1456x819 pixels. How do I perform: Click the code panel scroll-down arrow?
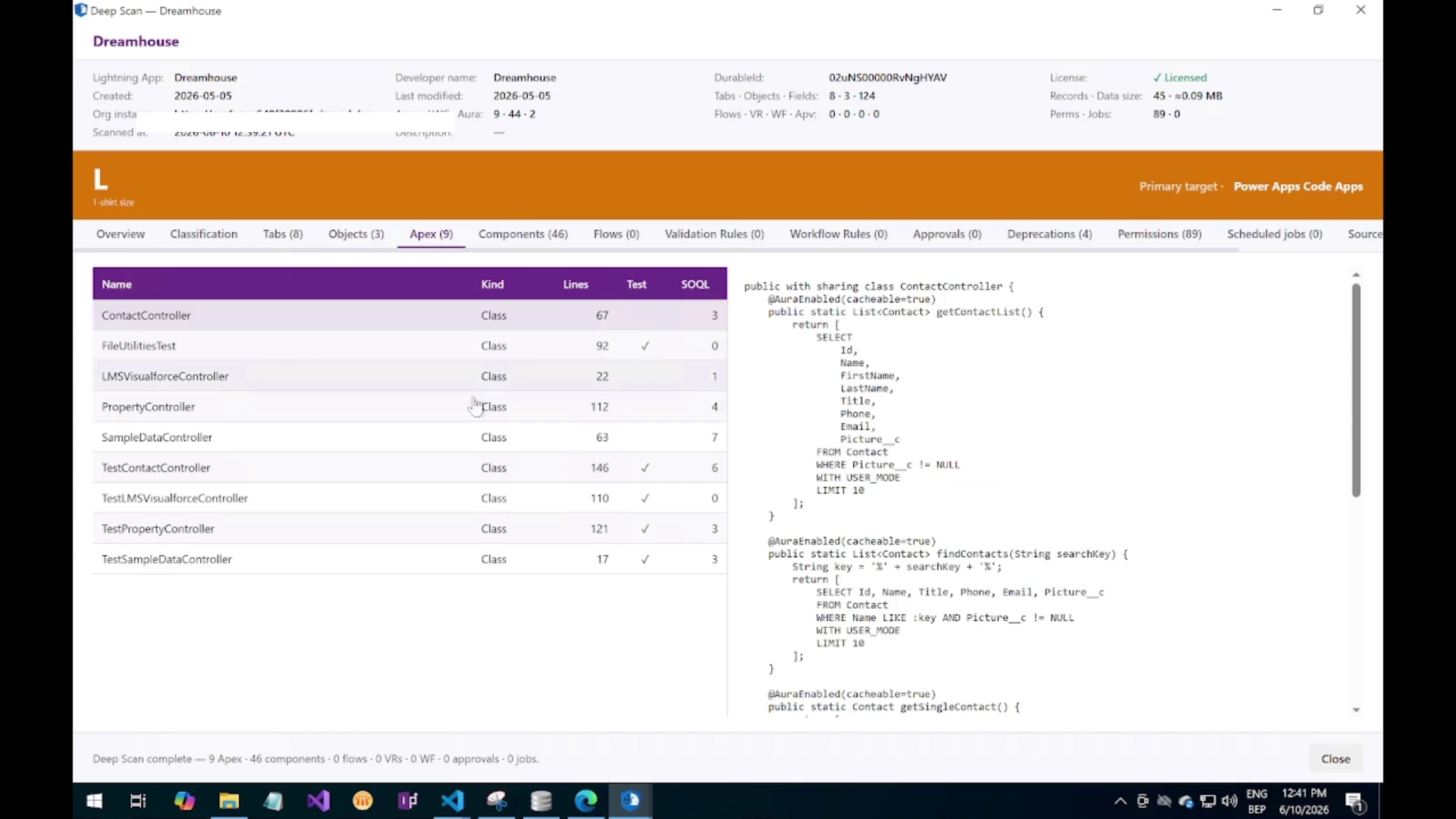coord(1356,710)
